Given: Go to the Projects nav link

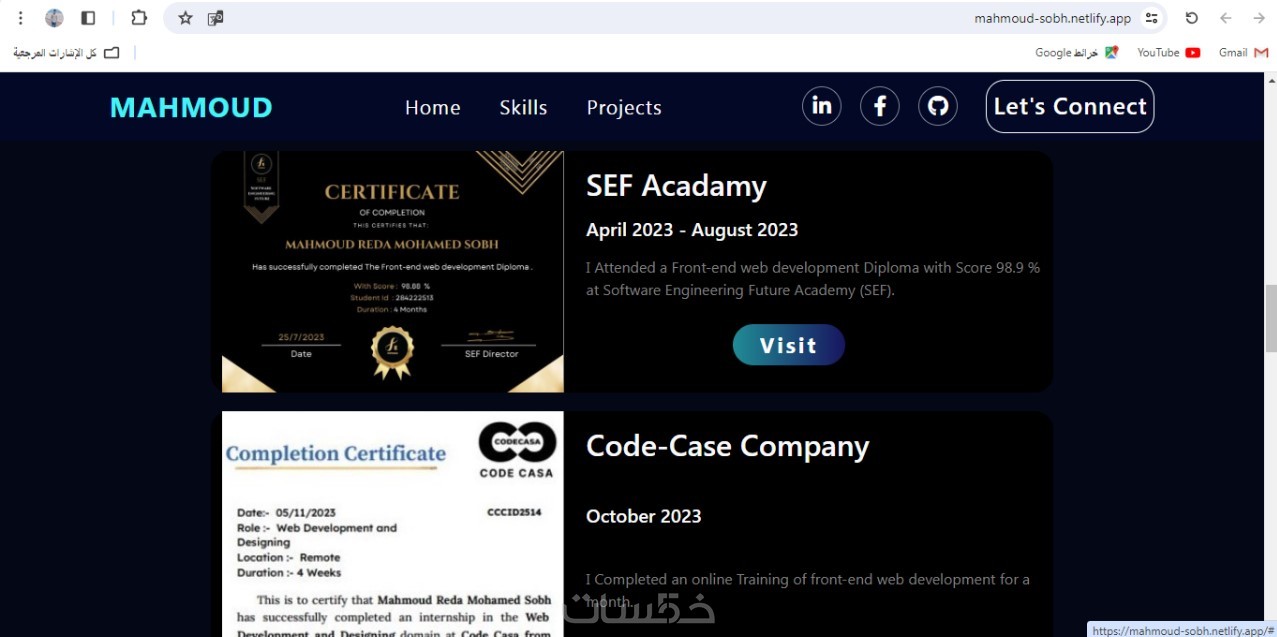Looking at the screenshot, I should [624, 108].
